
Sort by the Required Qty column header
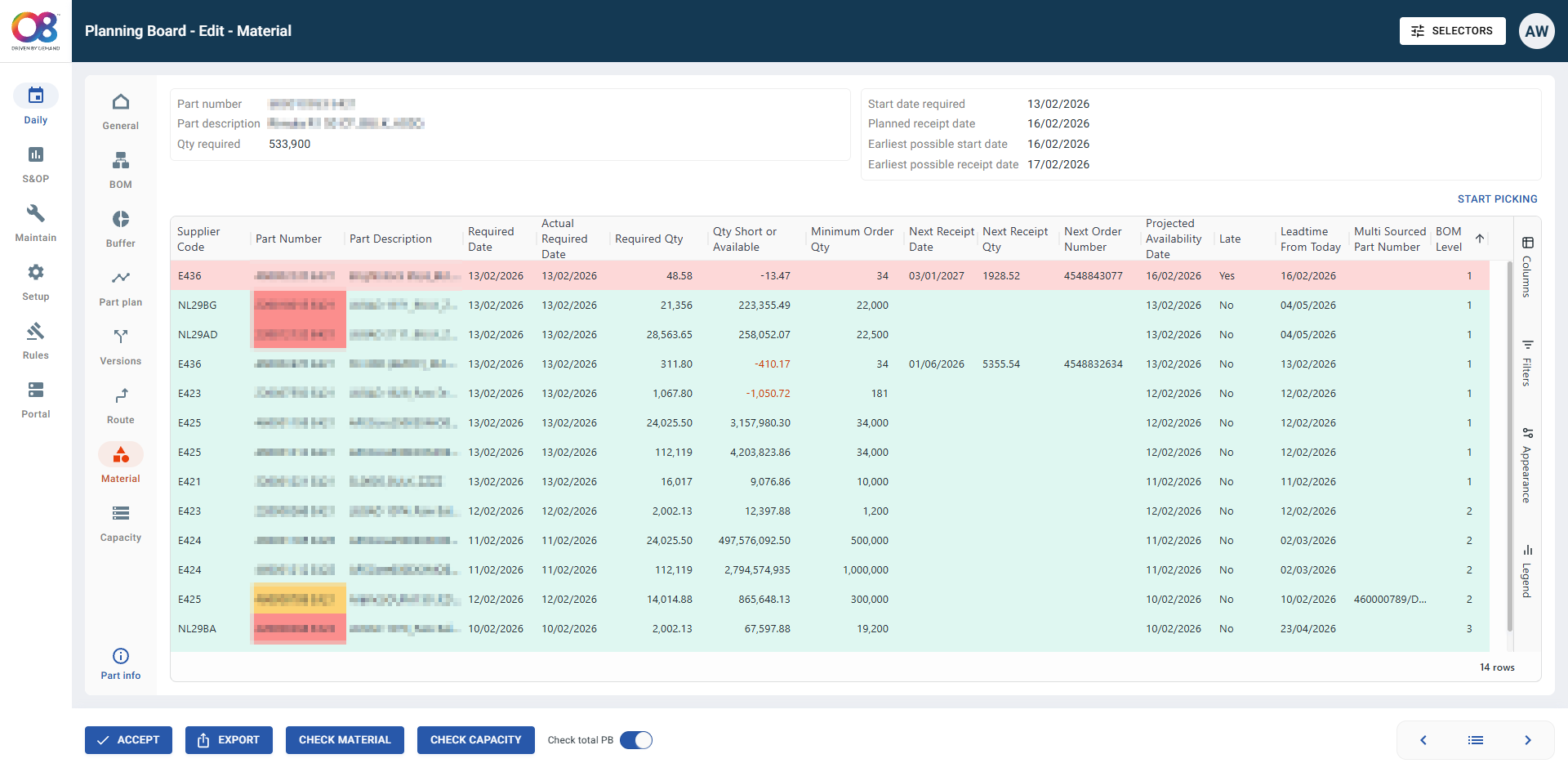648,239
